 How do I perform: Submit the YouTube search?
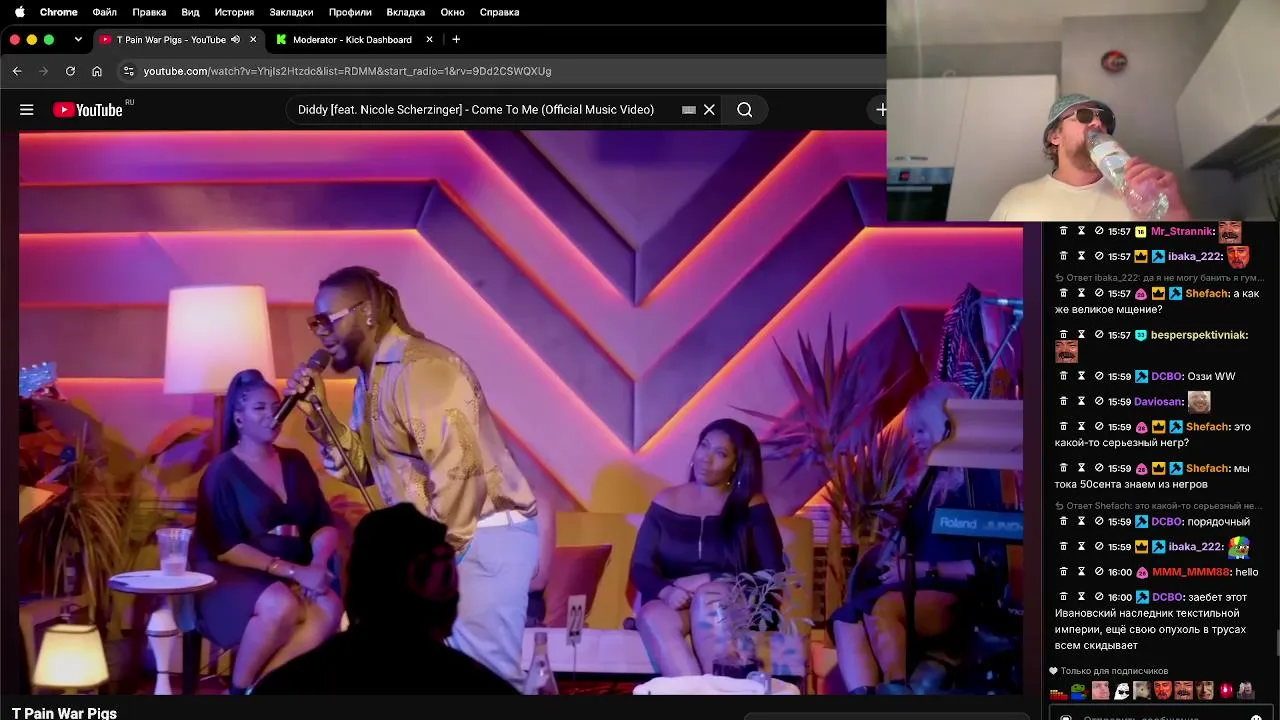coord(745,110)
